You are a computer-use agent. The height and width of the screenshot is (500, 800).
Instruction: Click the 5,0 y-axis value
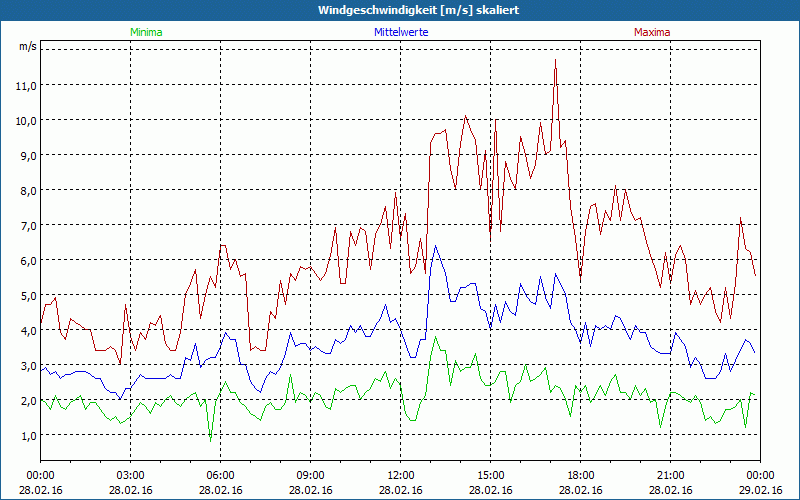(x=28, y=296)
